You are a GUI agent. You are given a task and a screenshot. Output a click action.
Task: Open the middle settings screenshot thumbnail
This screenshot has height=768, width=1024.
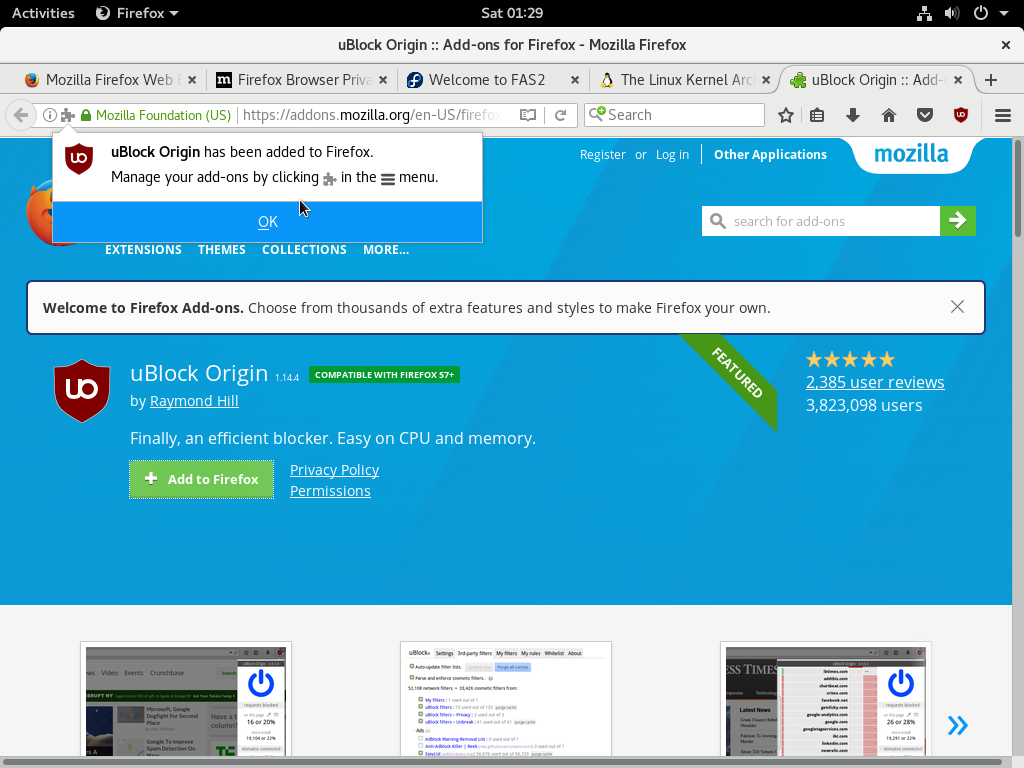(x=506, y=700)
